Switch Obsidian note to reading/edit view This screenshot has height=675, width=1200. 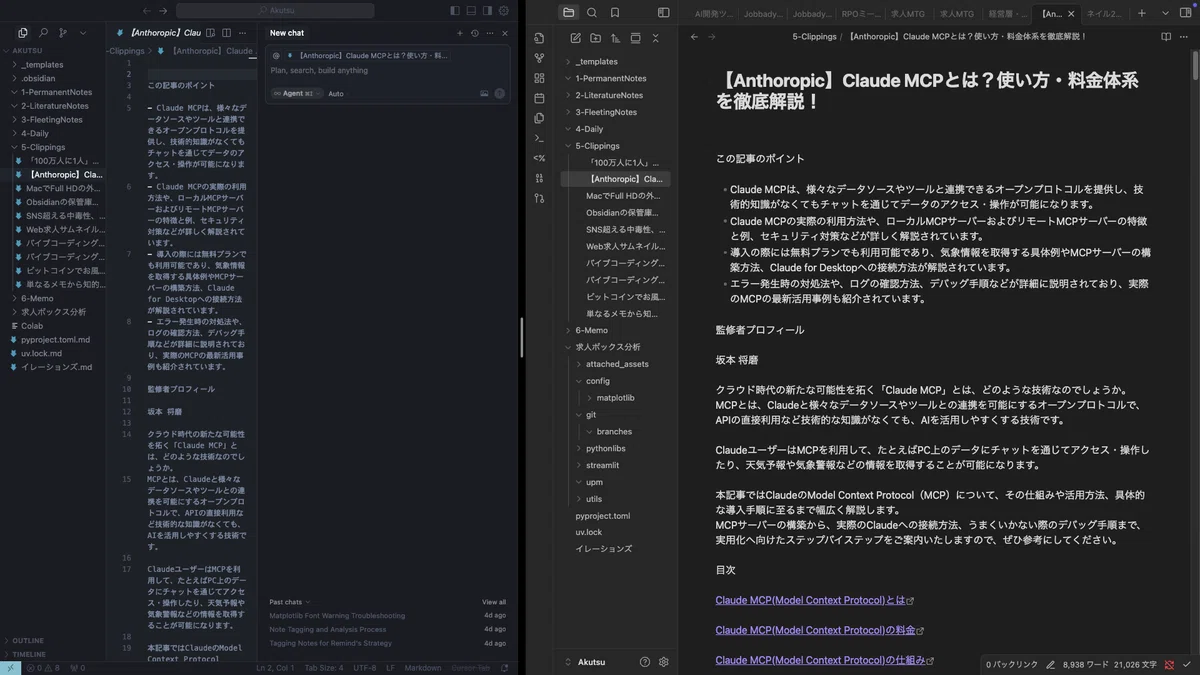click(x=1166, y=37)
